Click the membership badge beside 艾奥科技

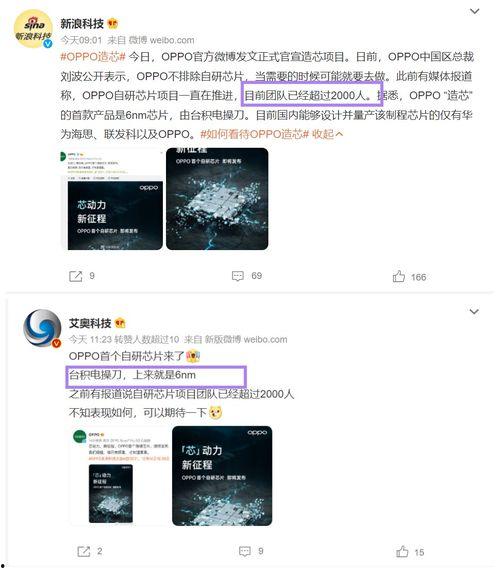[x=120, y=323]
